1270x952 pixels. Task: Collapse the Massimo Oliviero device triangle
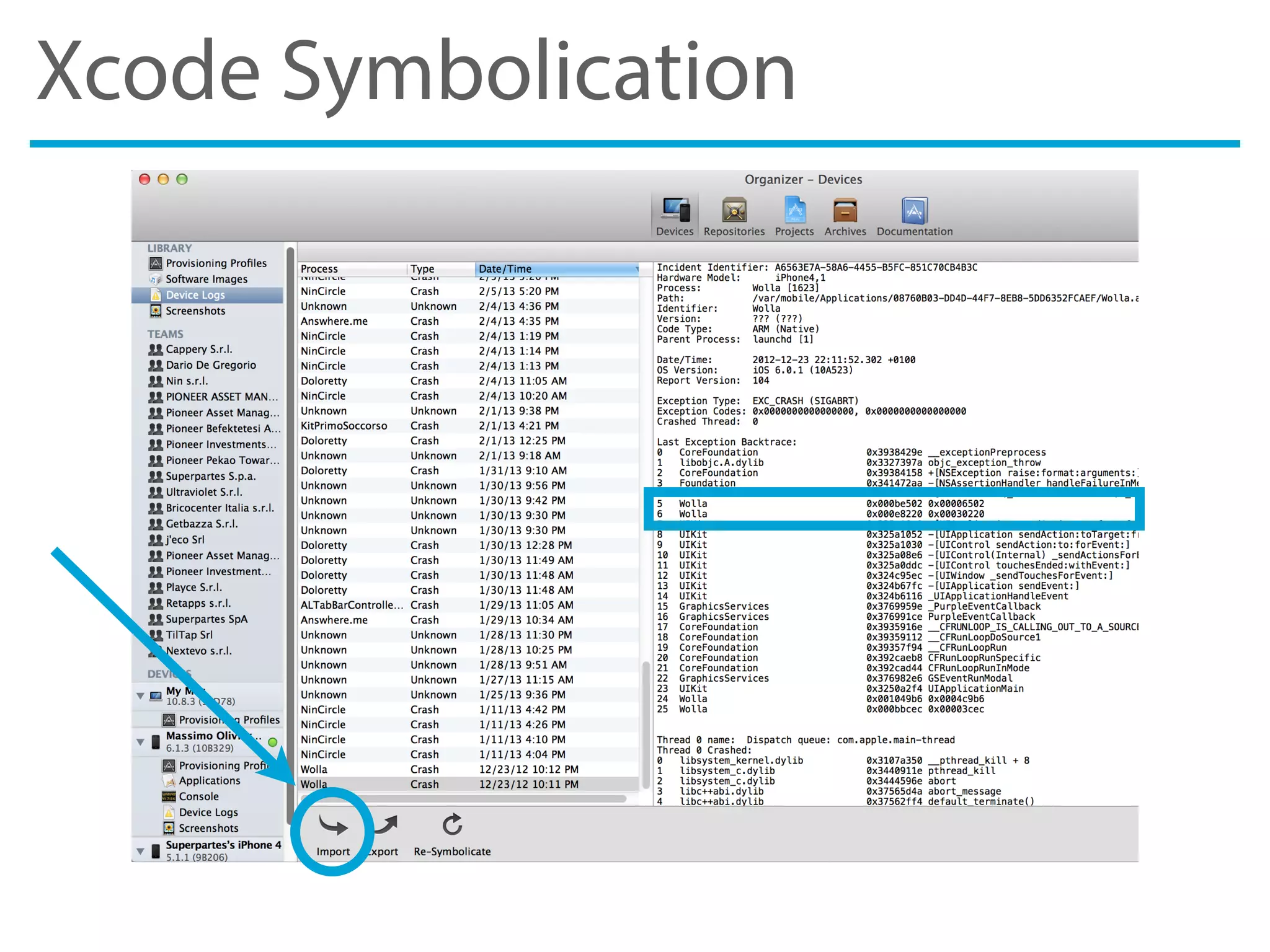[x=141, y=742]
